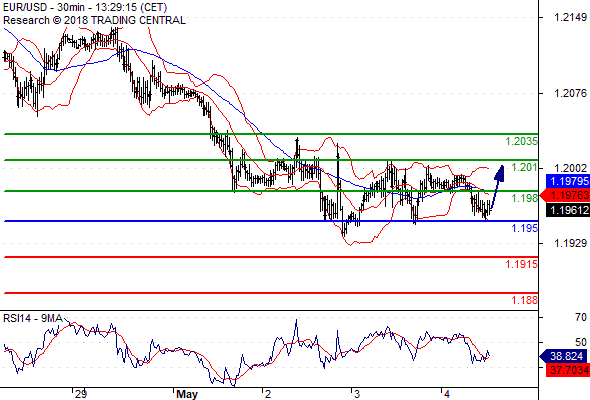Screen dimensions: 590x400
Task: Select the 1.2035 green resistance label
Action: pyautogui.click(x=522, y=141)
